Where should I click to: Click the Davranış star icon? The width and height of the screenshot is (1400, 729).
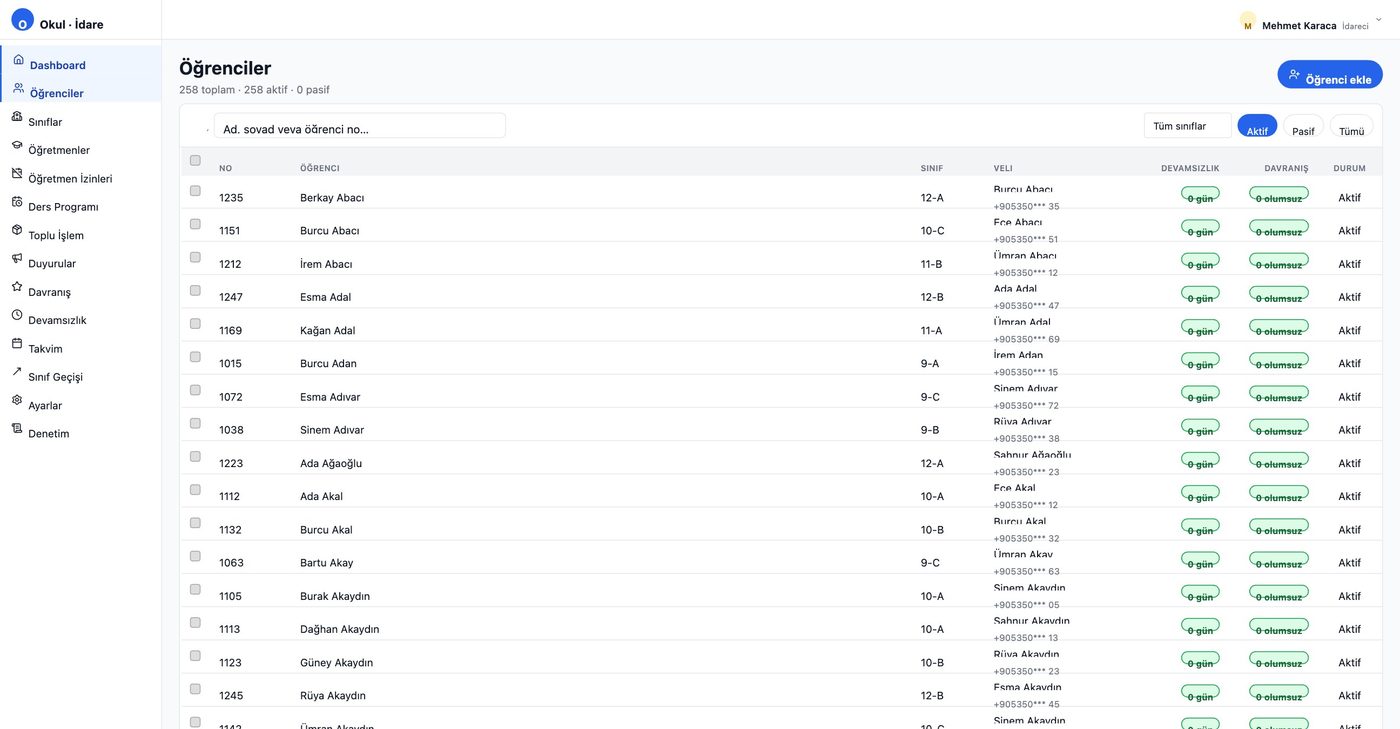tap(17, 287)
